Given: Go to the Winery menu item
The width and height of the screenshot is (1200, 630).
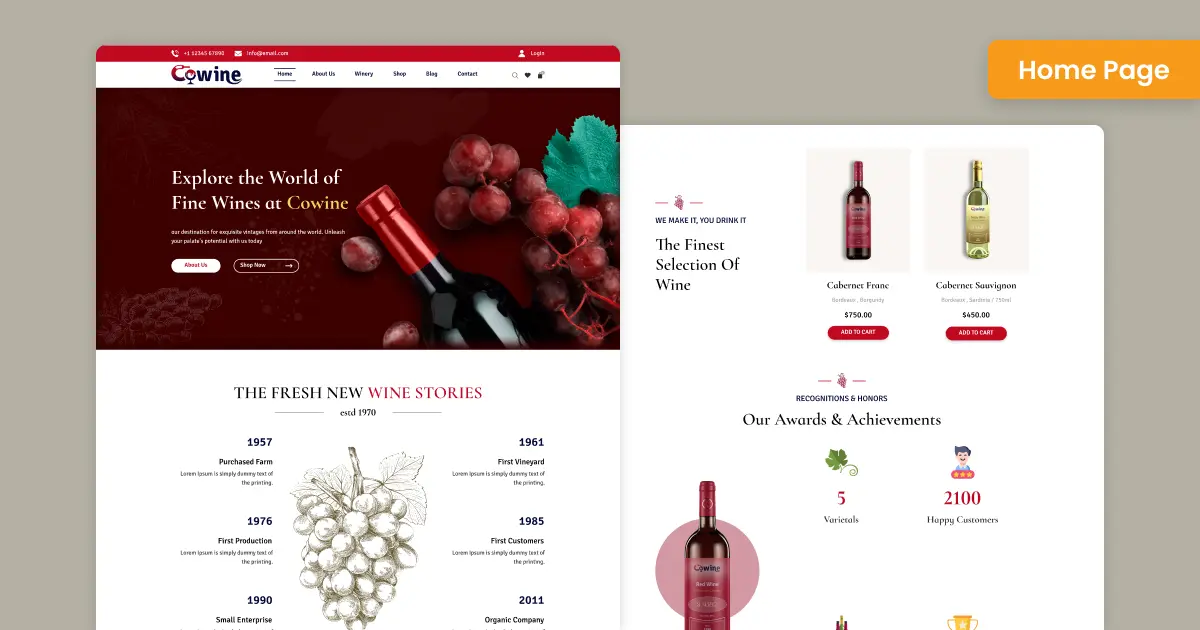Looking at the screenshot, I should pos(364,74).
